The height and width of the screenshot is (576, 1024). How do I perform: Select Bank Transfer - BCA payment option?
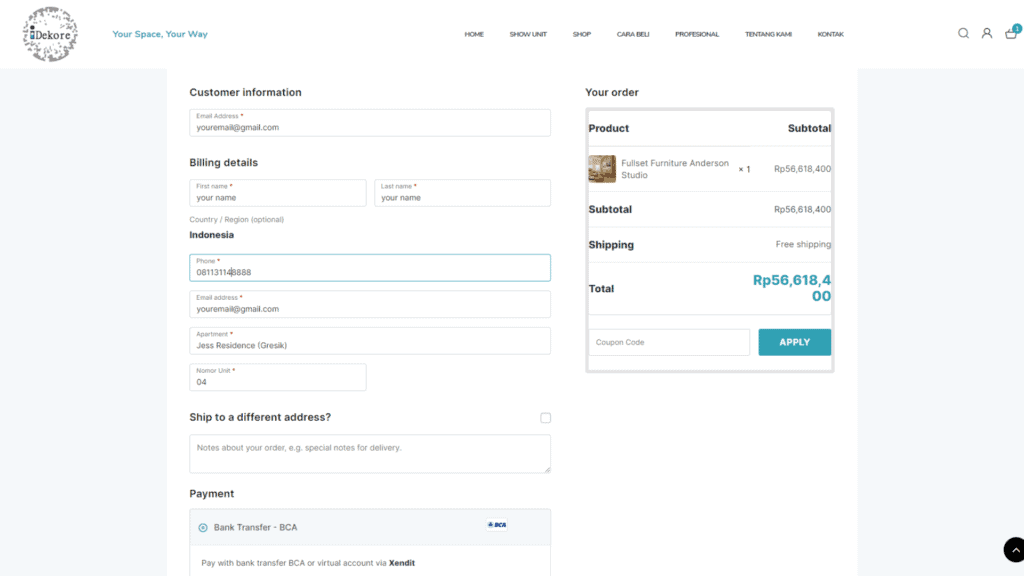click(203, 527)
